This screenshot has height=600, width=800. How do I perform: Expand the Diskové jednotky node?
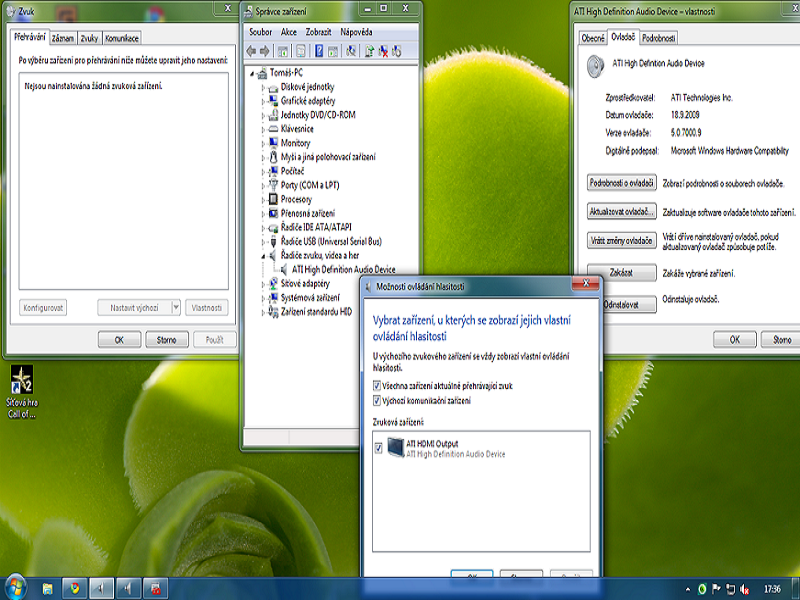(x=263, y=88)
